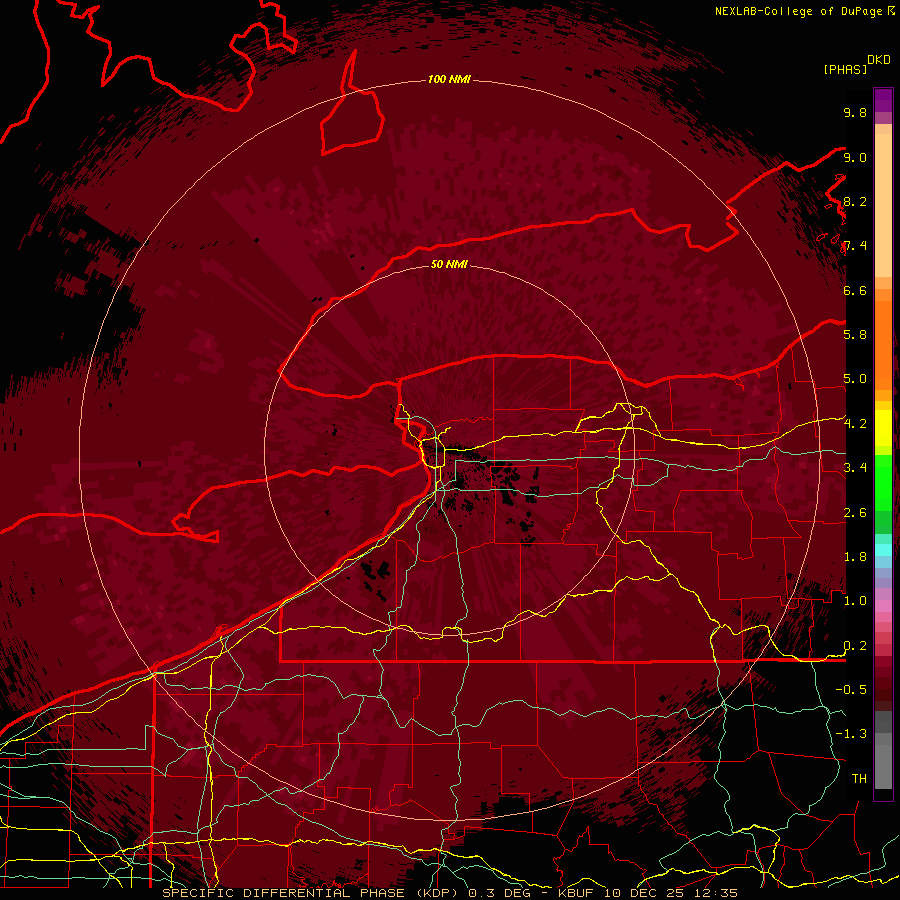Click the pink segment of the color bar

pos(883,606)
